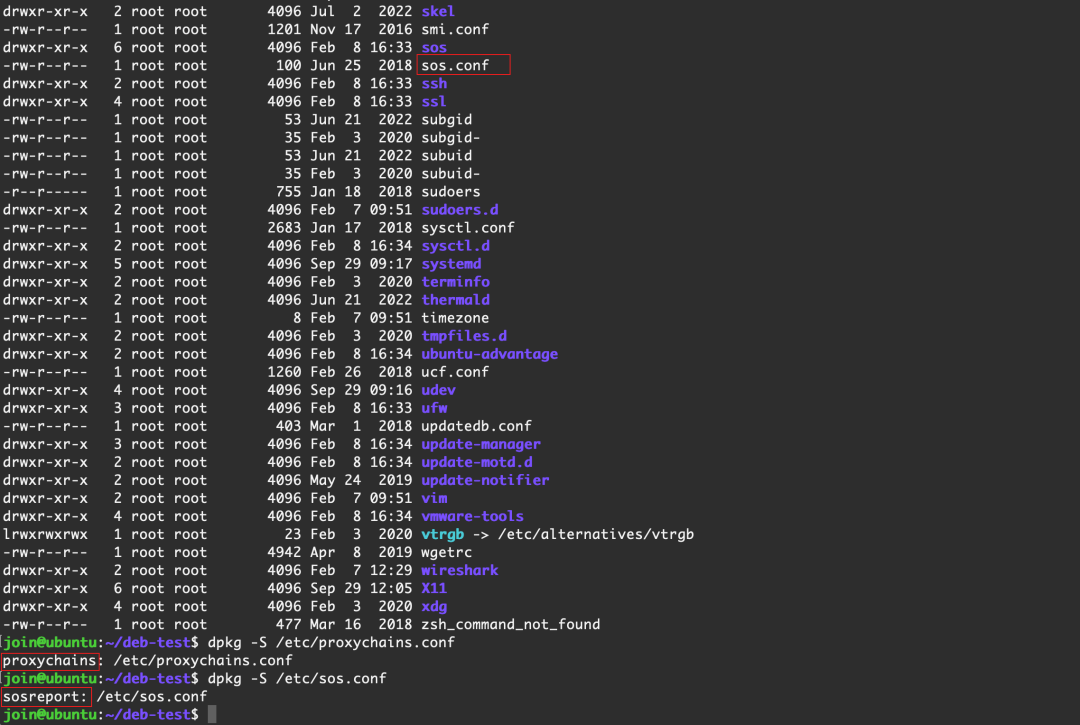Screen dimensions: 1080x725
Task: Click the sudoers permissions -r--r-----
Action: pos(45,191)
